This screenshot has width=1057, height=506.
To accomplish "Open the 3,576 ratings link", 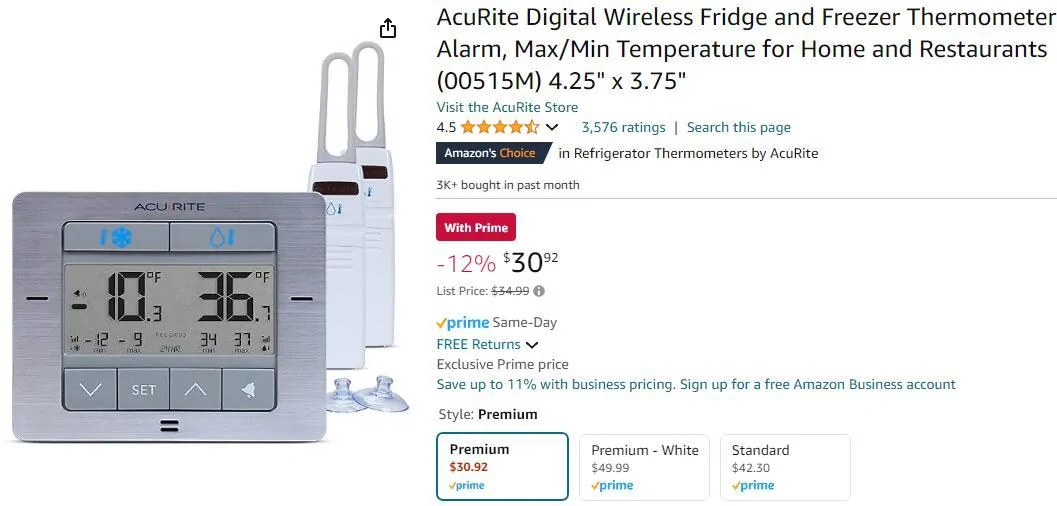I will pyautogui.click(x=623, y=127).
